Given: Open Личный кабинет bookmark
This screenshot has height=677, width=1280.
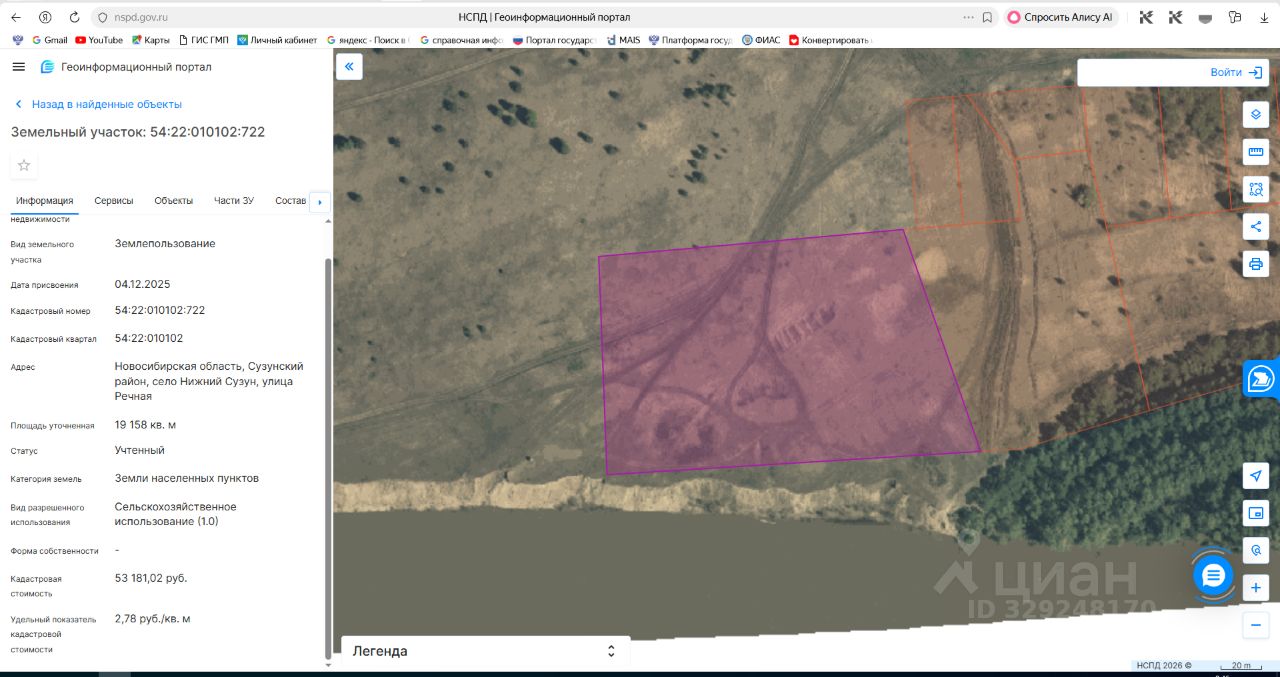Looking at the screenshot, I should [276, 40].
